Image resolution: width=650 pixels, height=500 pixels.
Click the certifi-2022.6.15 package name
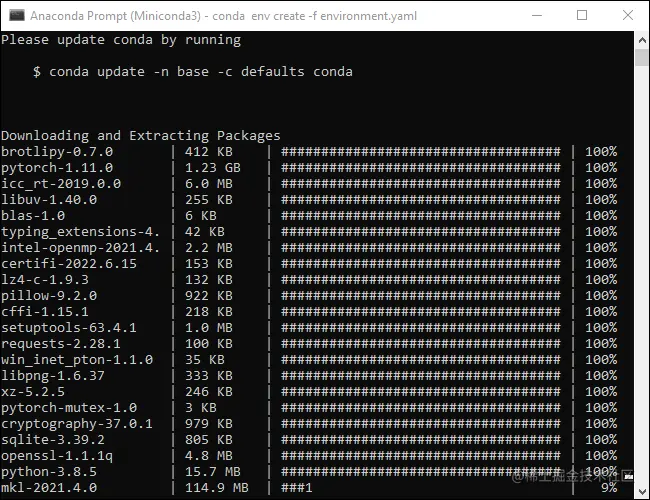69,264
